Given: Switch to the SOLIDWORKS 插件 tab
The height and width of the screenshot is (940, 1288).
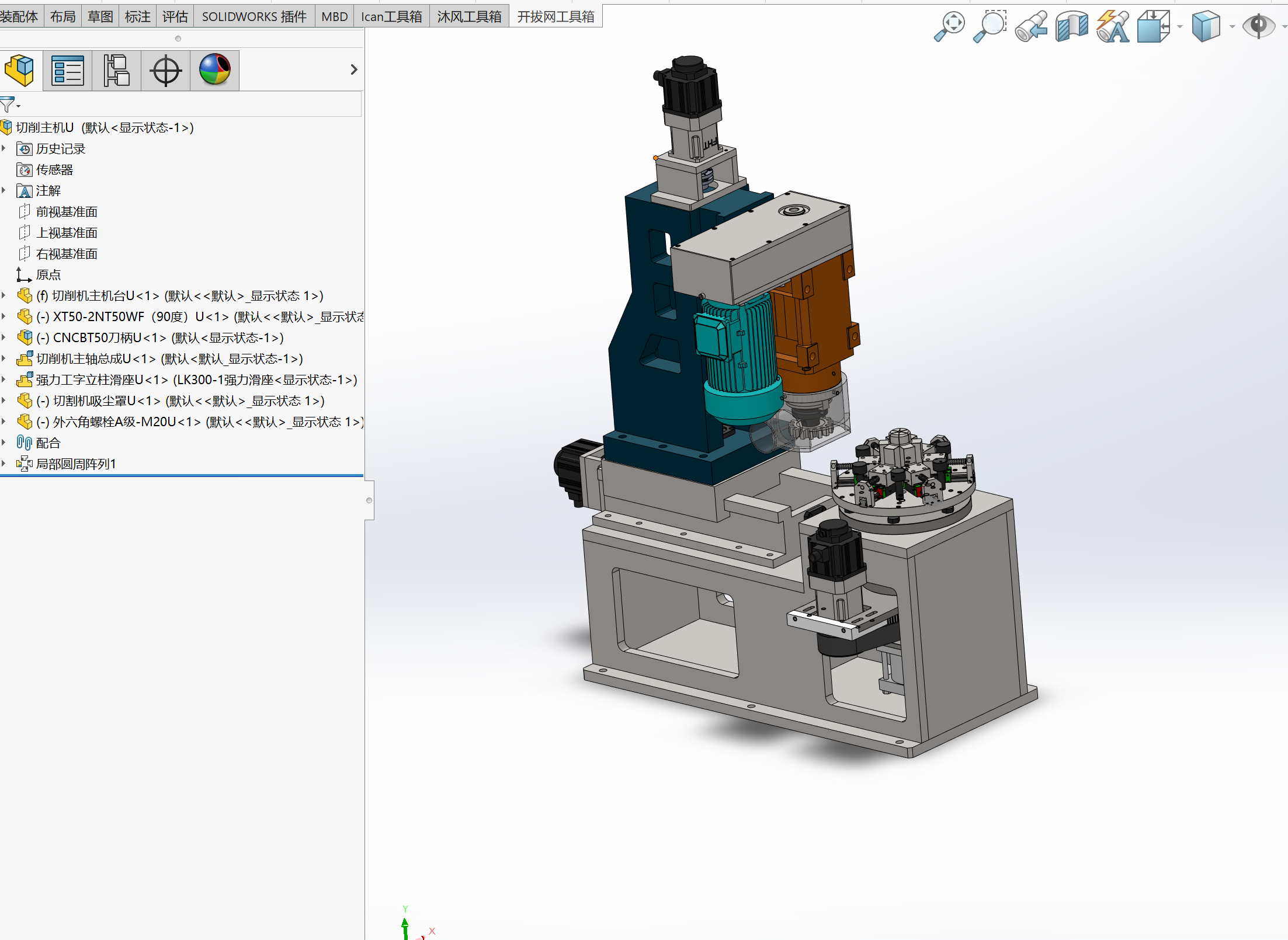Looking at the screenshot, I should [254, 16].
